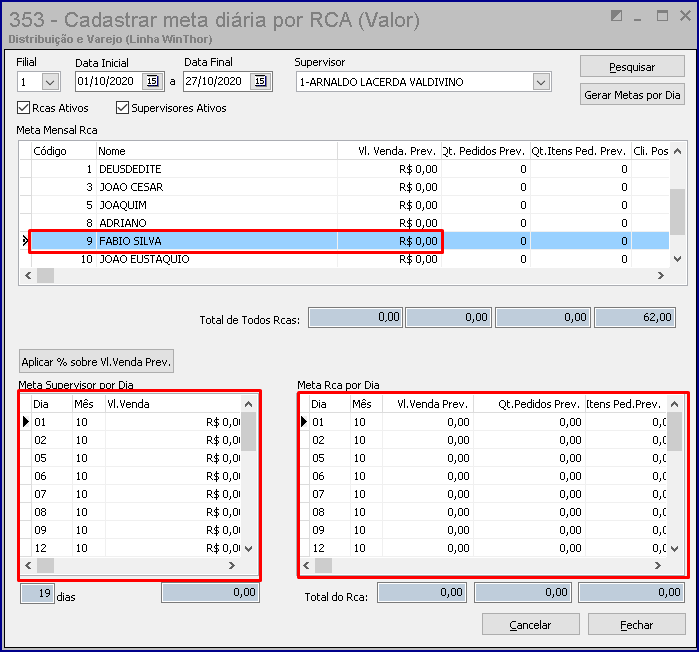
Task: Click the Pesquisar button
Action: [632, 67]
